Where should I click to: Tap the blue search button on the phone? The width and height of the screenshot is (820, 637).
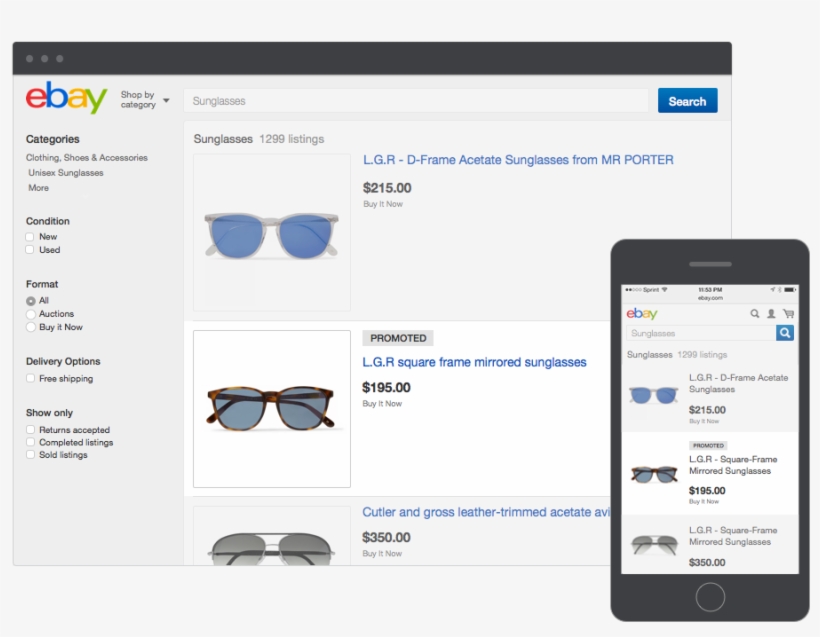tap(786, 332)
